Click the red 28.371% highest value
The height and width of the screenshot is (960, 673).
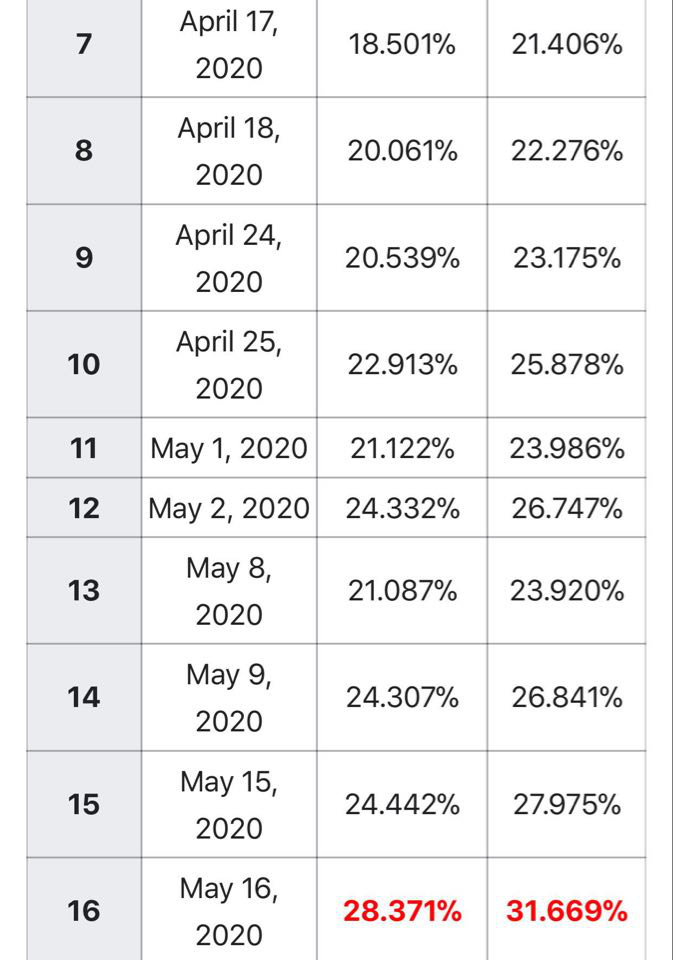click(402, 911)
